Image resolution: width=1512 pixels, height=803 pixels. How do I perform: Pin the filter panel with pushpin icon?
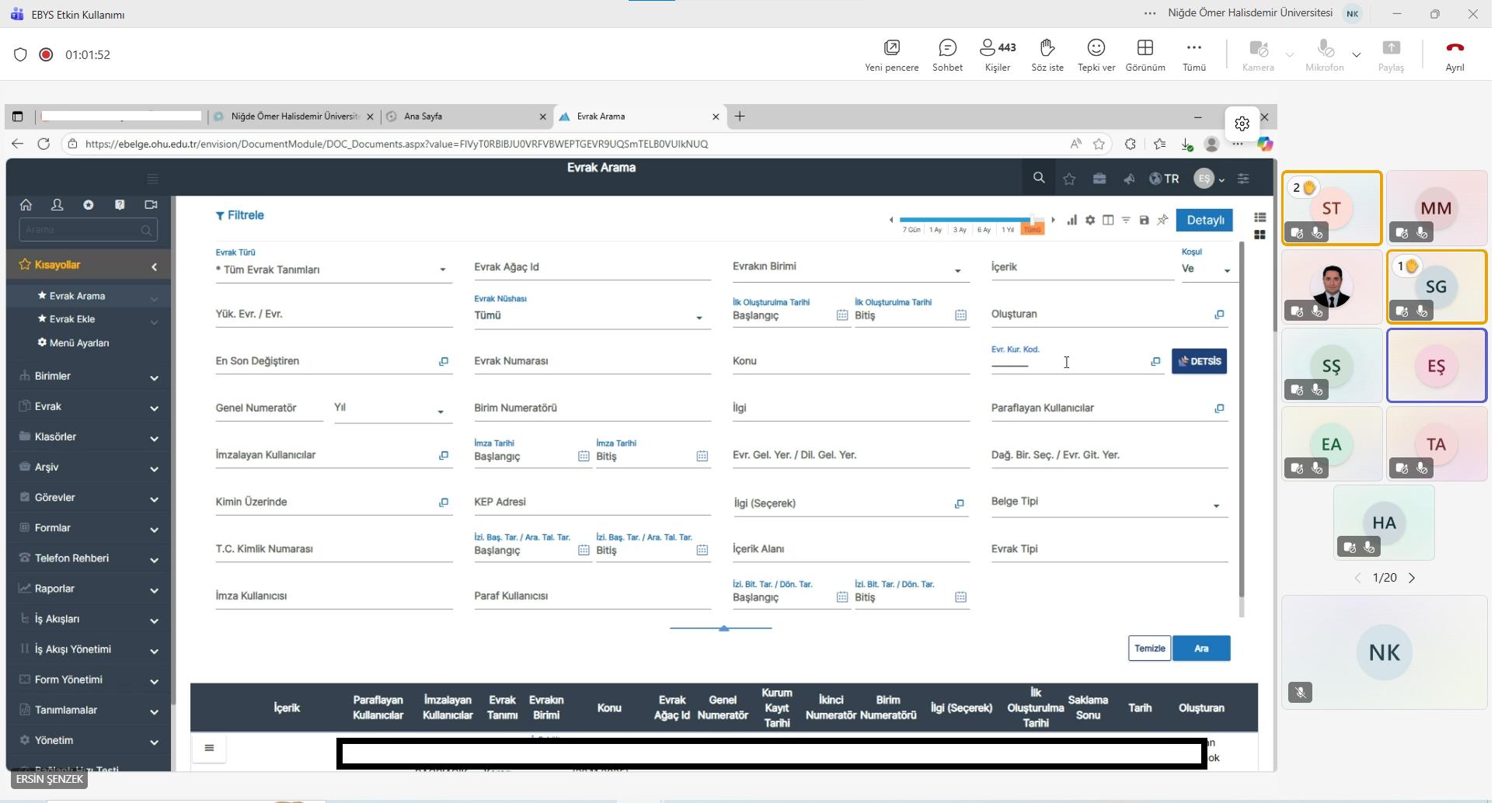click(1162, 221)
